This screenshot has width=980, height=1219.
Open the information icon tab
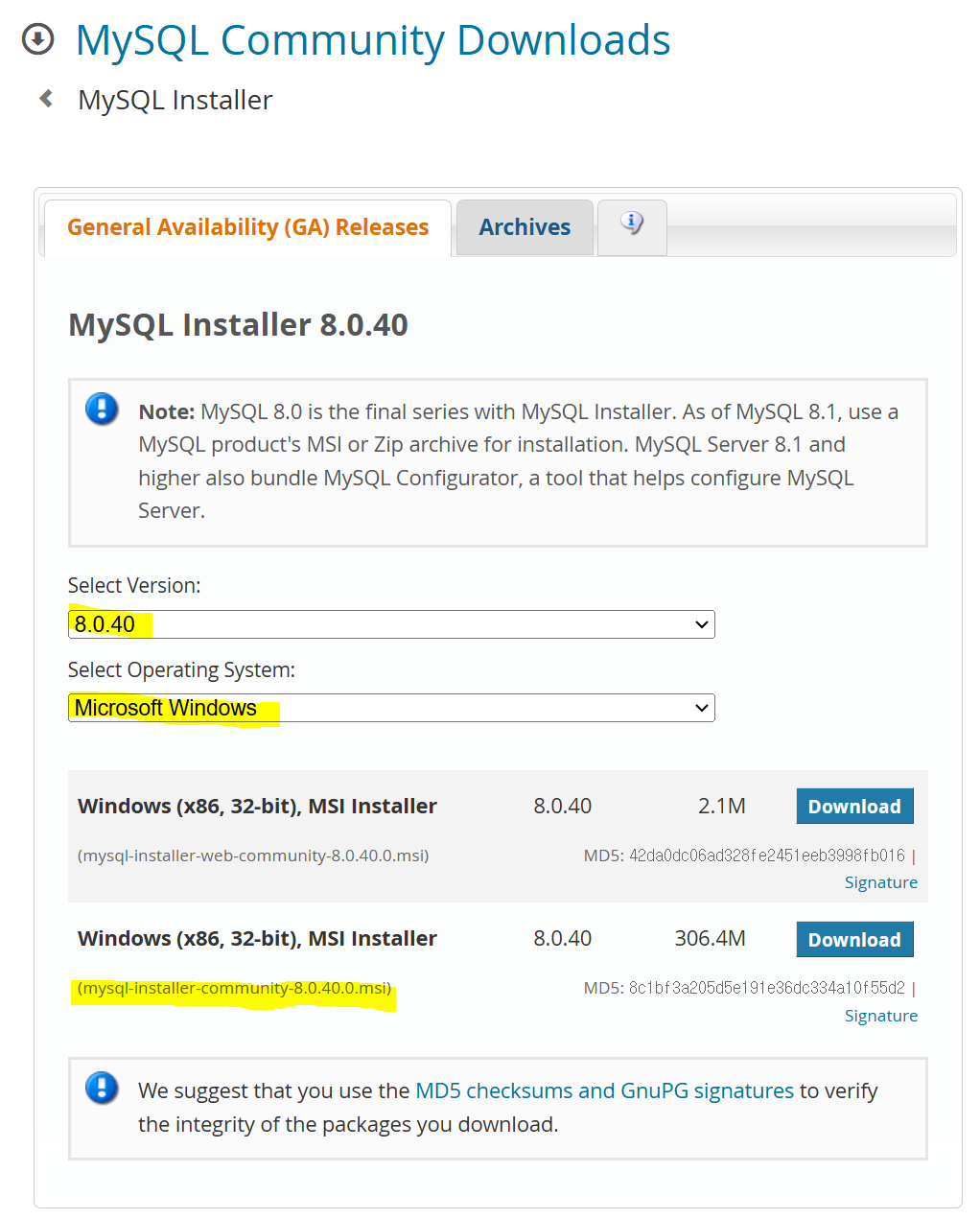[632, 227]
